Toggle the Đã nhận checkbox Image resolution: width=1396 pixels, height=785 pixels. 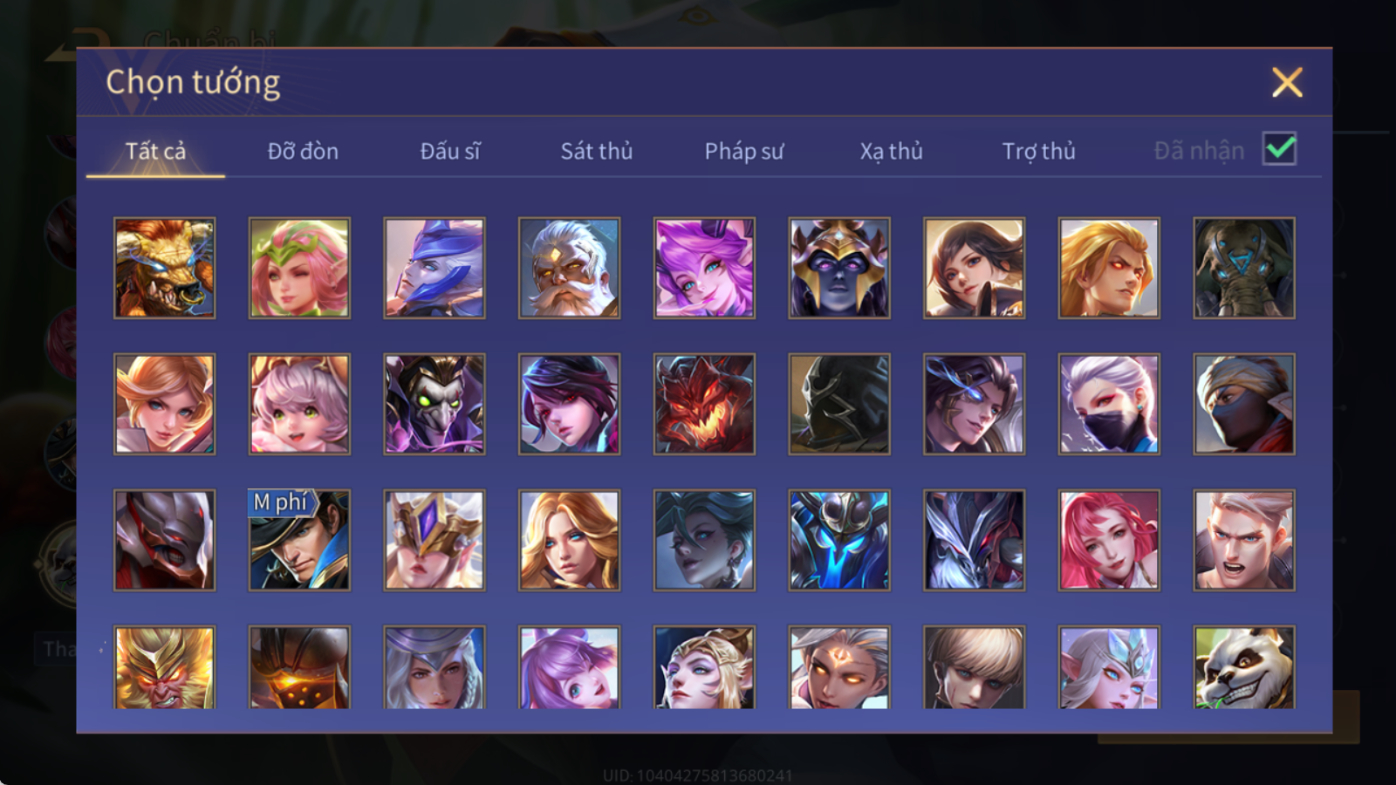point(1279,149)
